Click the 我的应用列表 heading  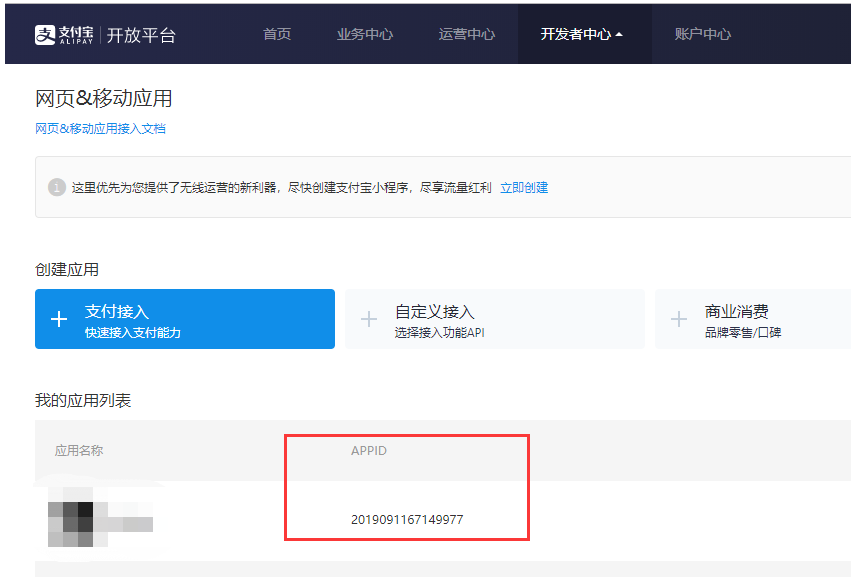[x=83, y=401]
